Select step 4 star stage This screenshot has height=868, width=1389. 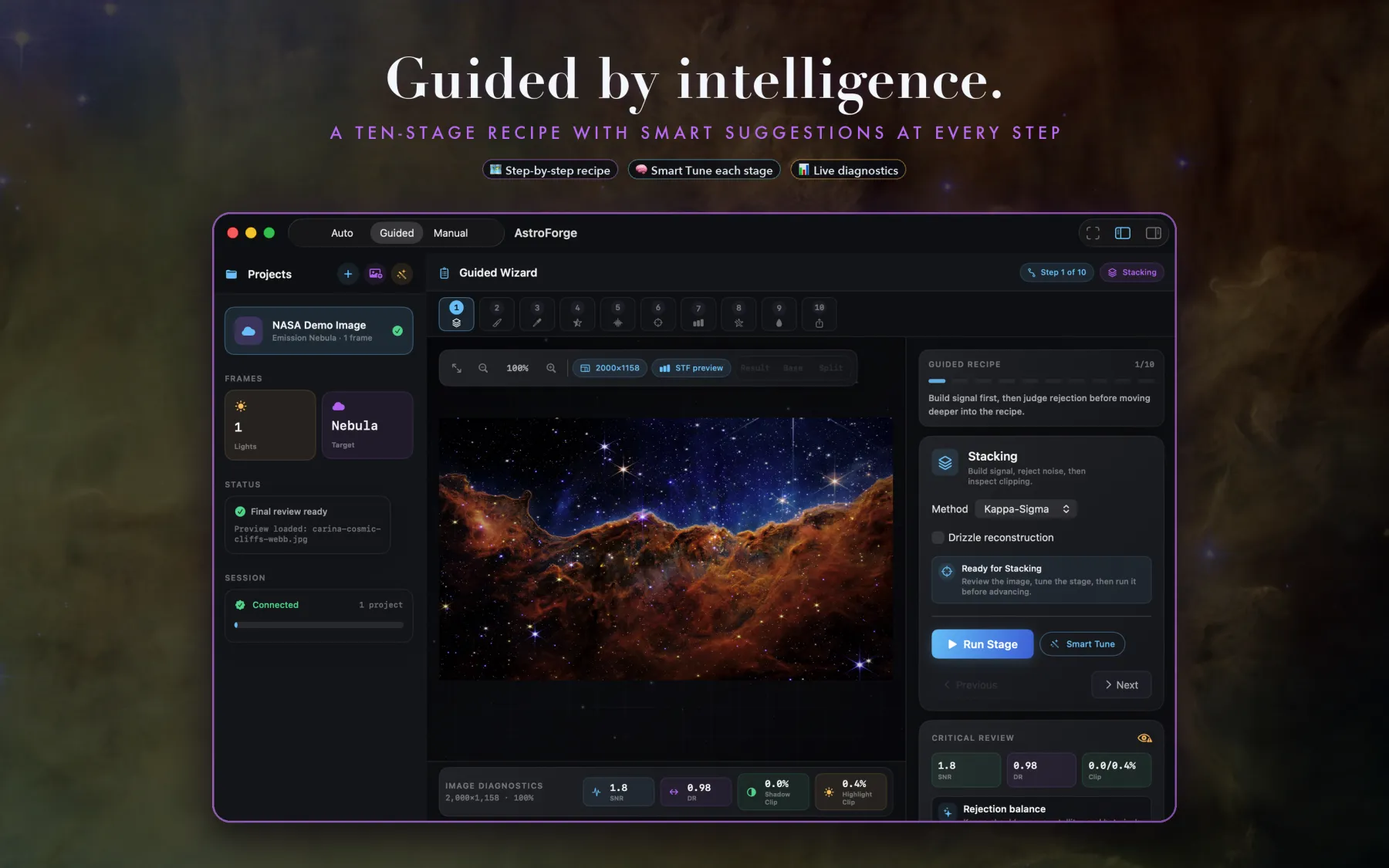tap(577, 315)
